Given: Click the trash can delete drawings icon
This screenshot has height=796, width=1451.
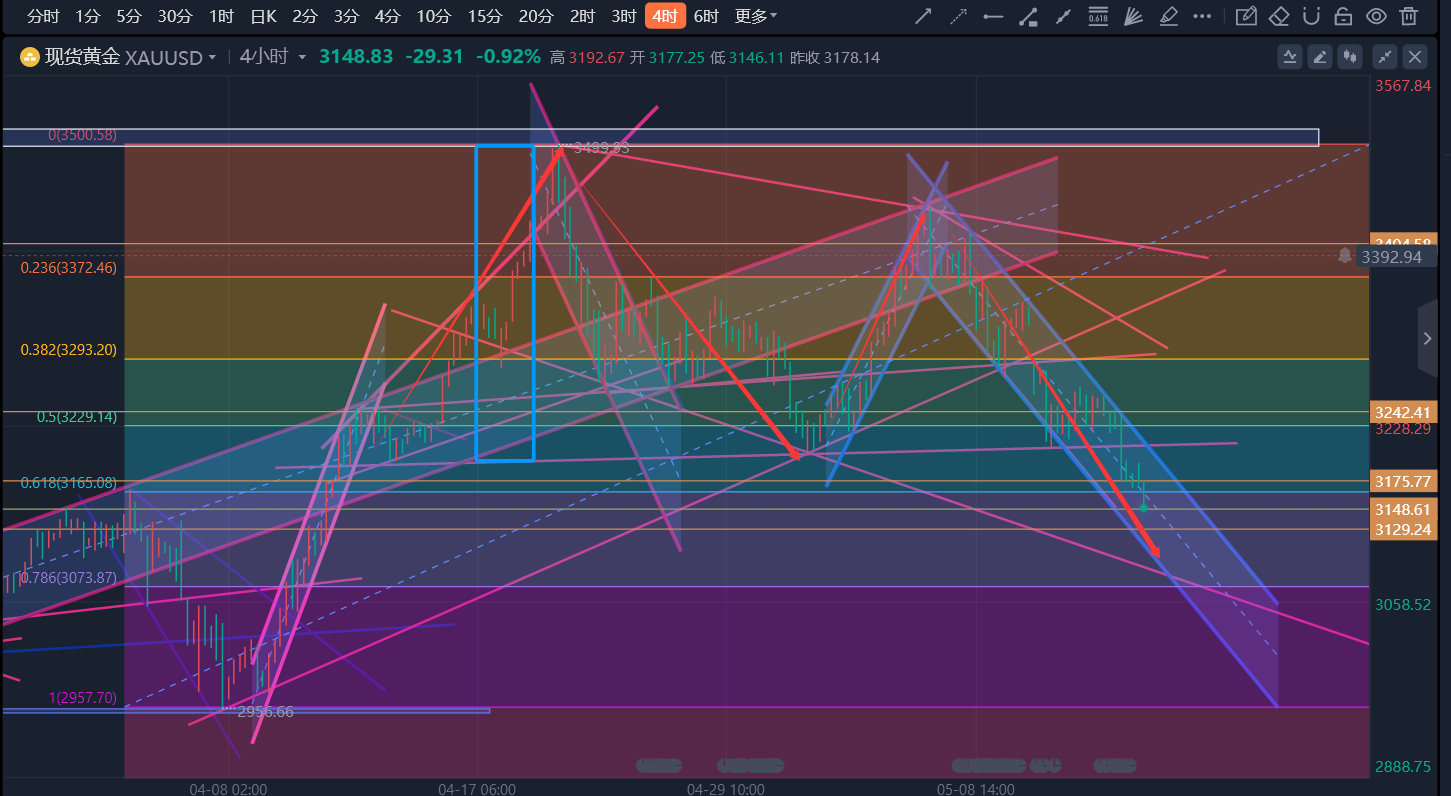Looking at the screenshot, I should point(1409,16).
